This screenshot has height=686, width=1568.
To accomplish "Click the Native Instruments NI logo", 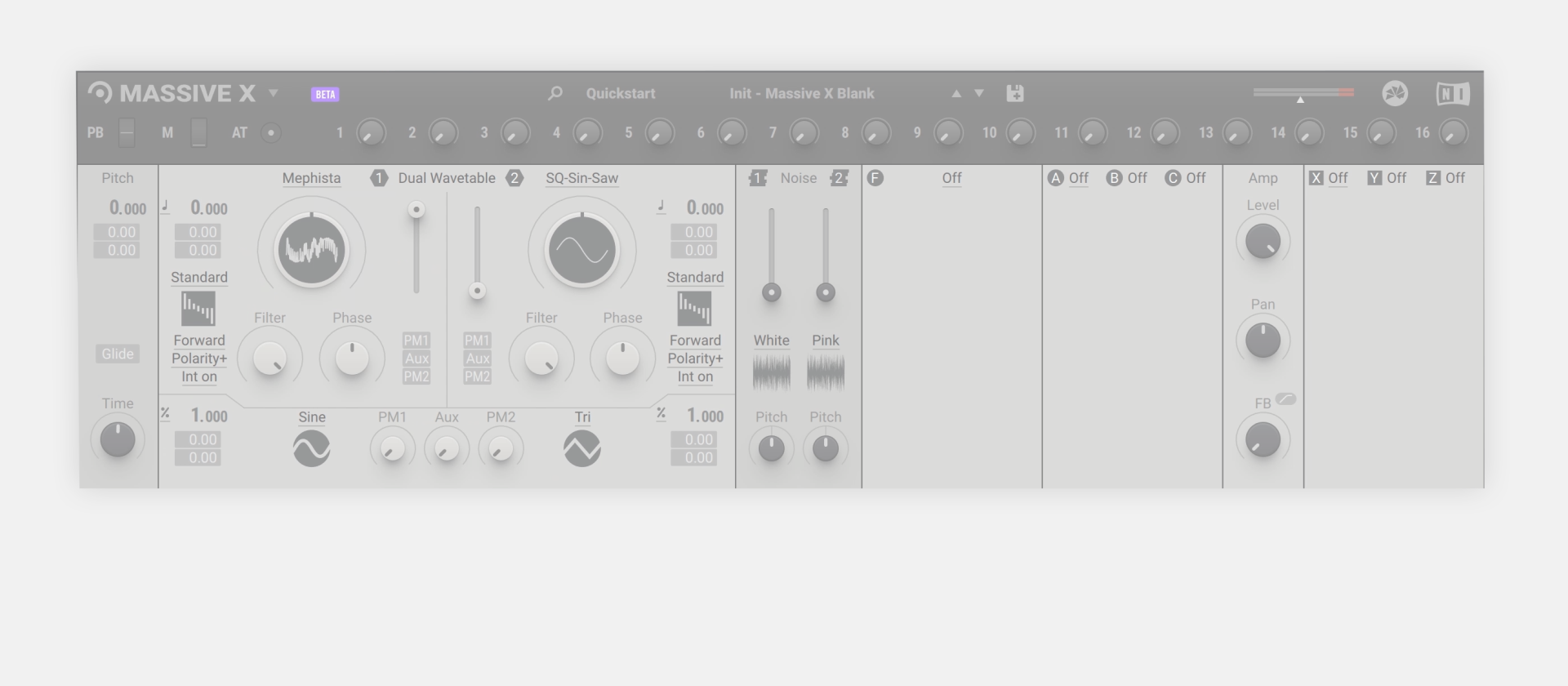I will pos(1453,94).
